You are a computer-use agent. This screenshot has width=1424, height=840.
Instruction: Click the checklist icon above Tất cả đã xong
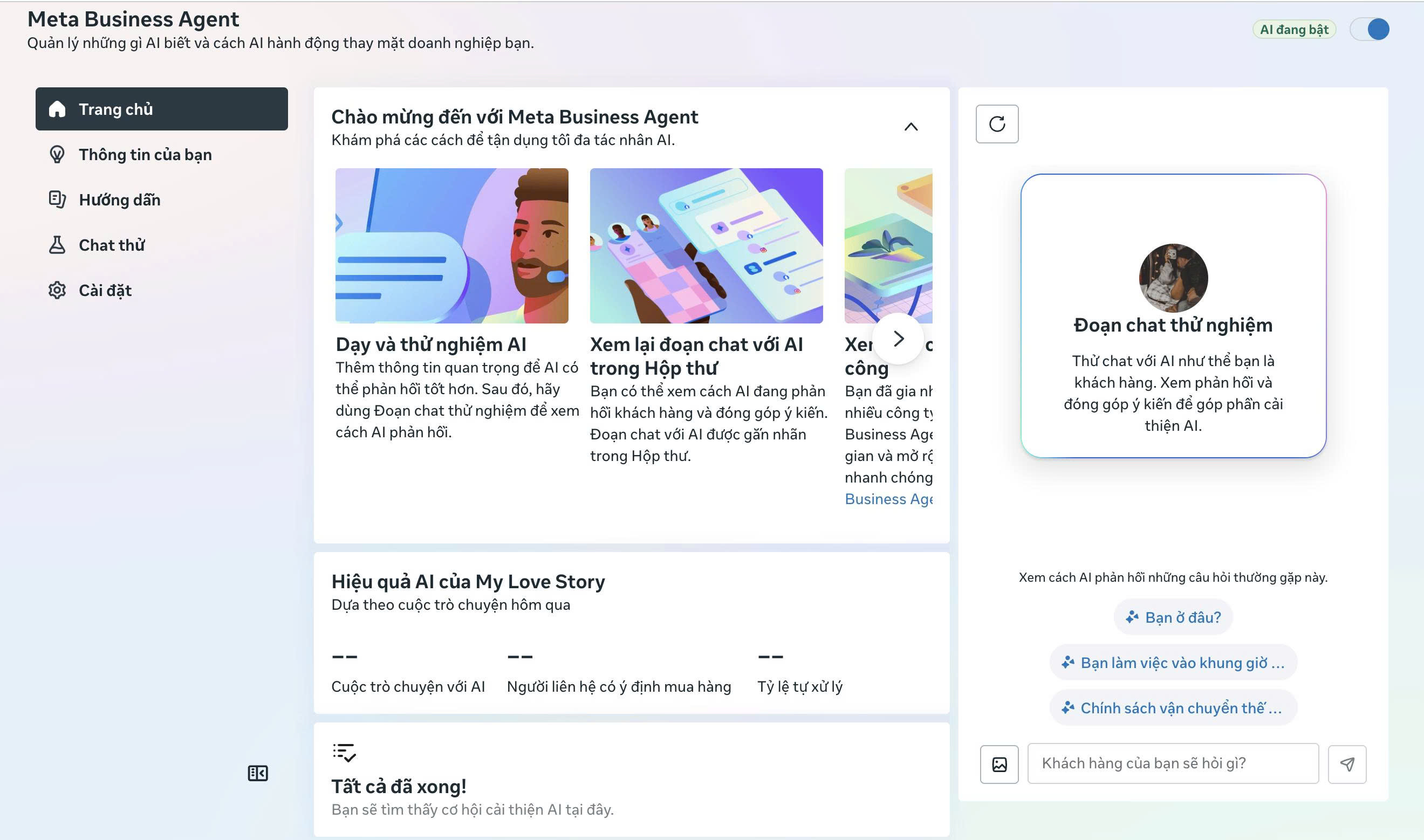(344, 752)
